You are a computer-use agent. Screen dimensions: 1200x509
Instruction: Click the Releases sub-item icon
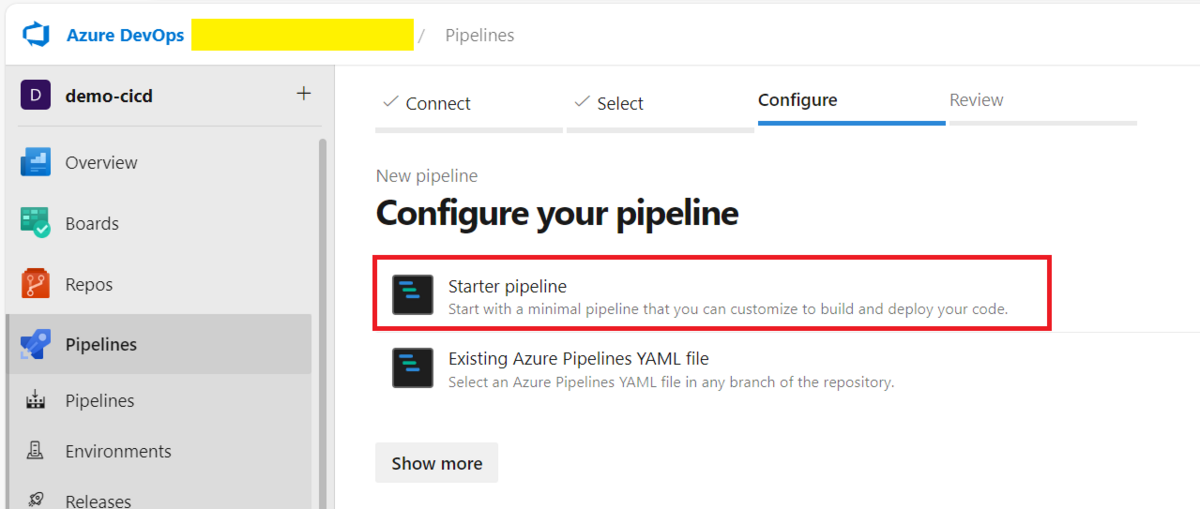[x=36, y=499]
